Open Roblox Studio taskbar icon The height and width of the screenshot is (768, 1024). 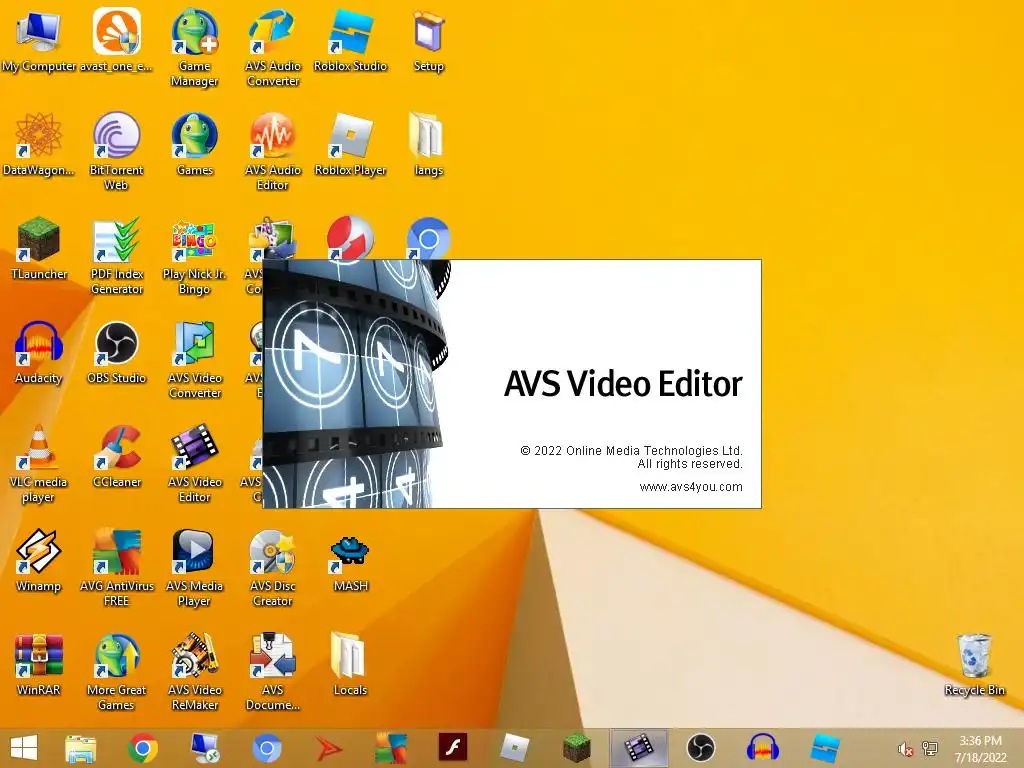(825, 748)
